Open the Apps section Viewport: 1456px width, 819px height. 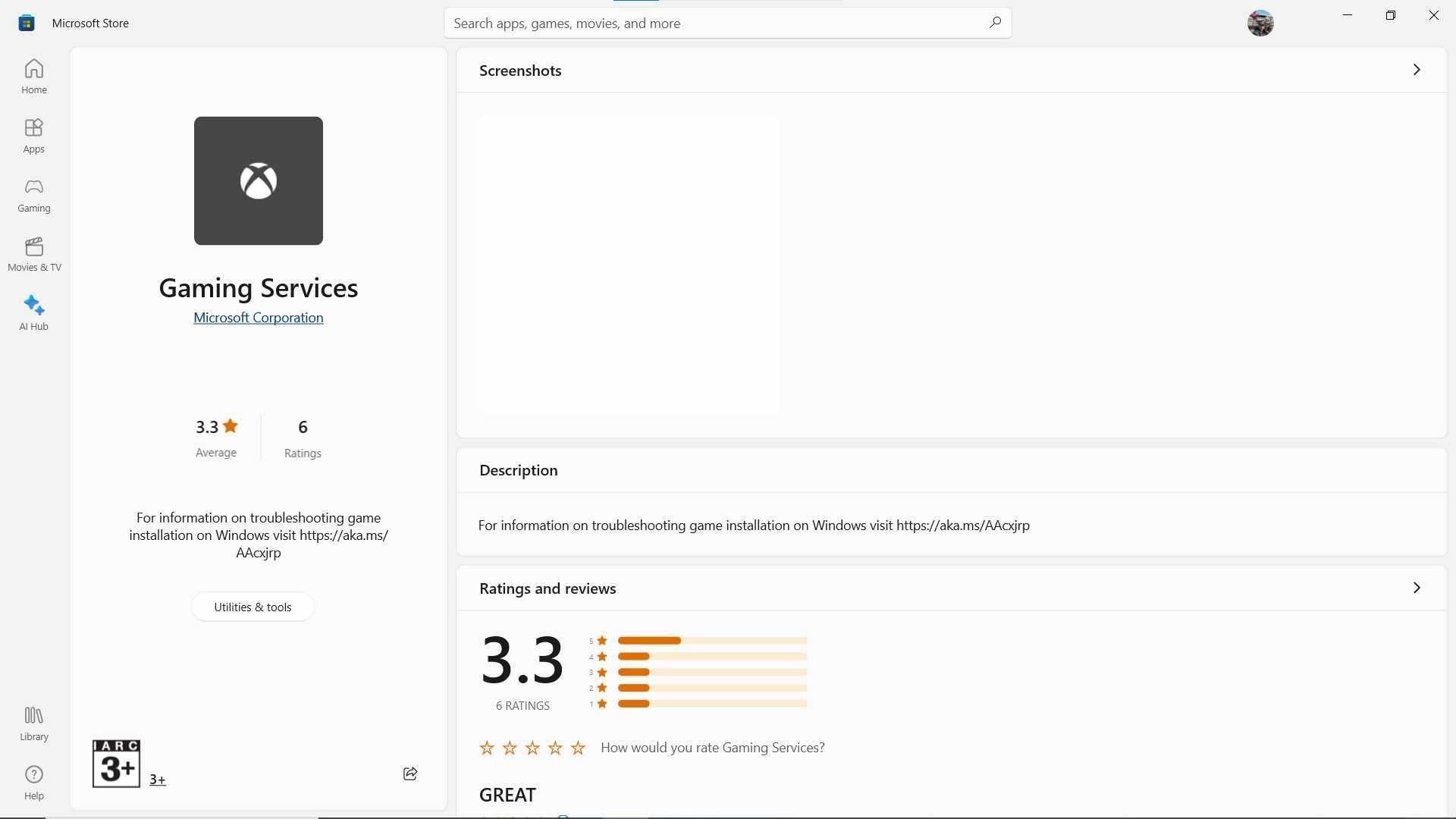tap(33, 136)
